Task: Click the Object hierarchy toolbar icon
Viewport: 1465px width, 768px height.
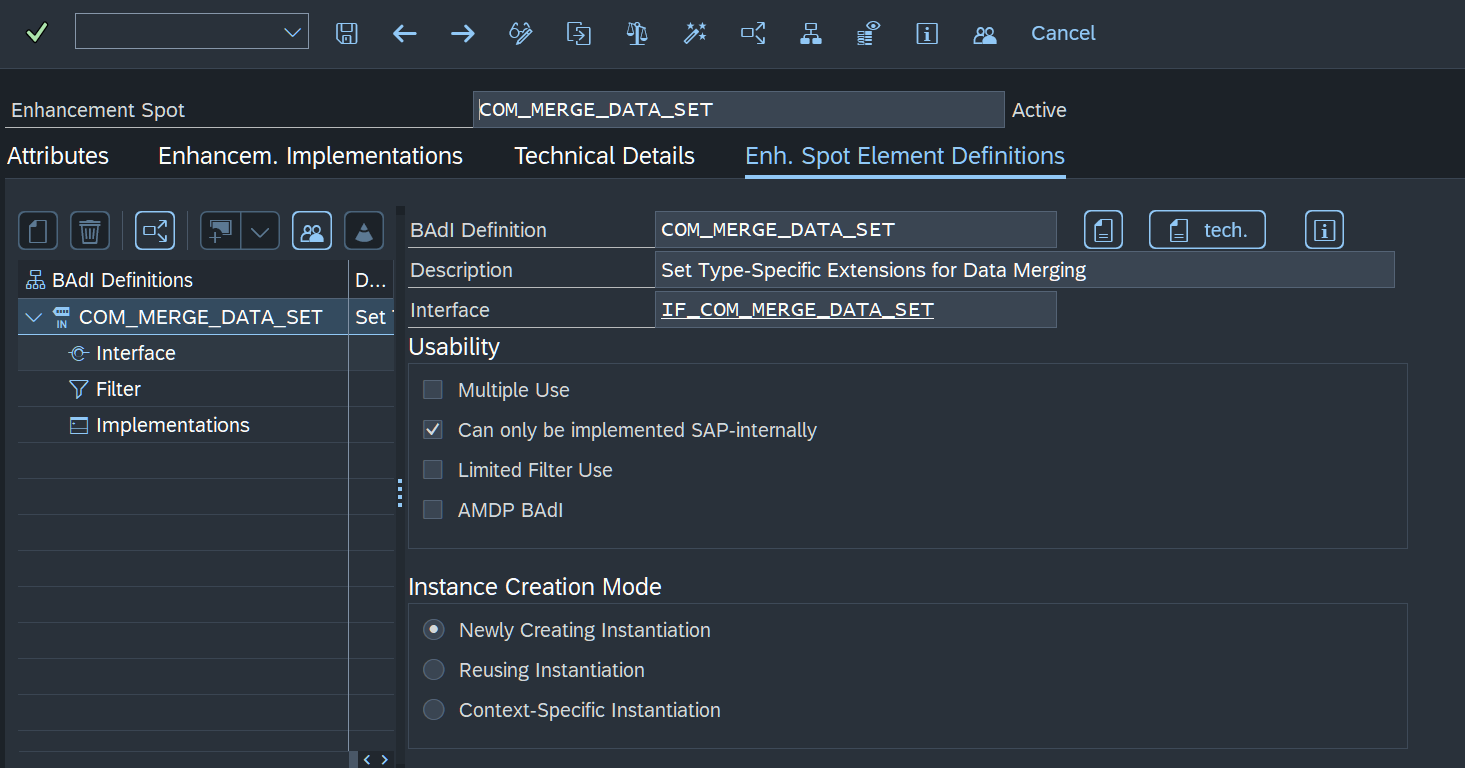Action: pos(811,33)
